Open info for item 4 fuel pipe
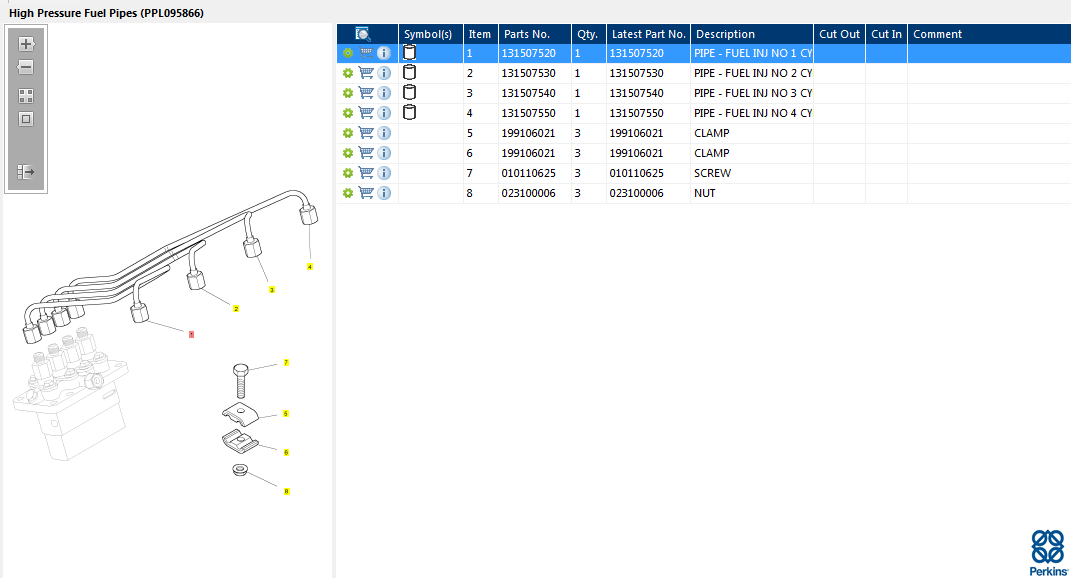Viewport: 1071px width, 578px height. [x=384, y=113]
